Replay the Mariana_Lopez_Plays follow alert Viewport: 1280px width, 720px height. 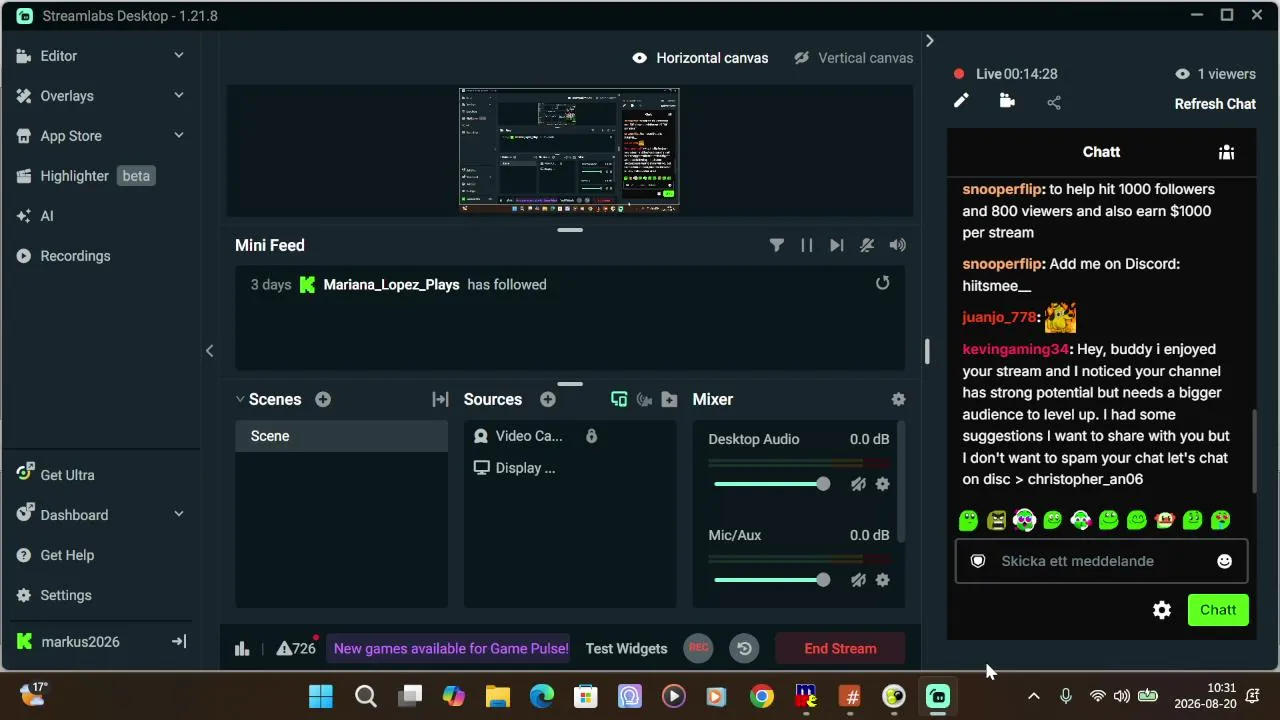pyautogui.click(x=882, y=284)
